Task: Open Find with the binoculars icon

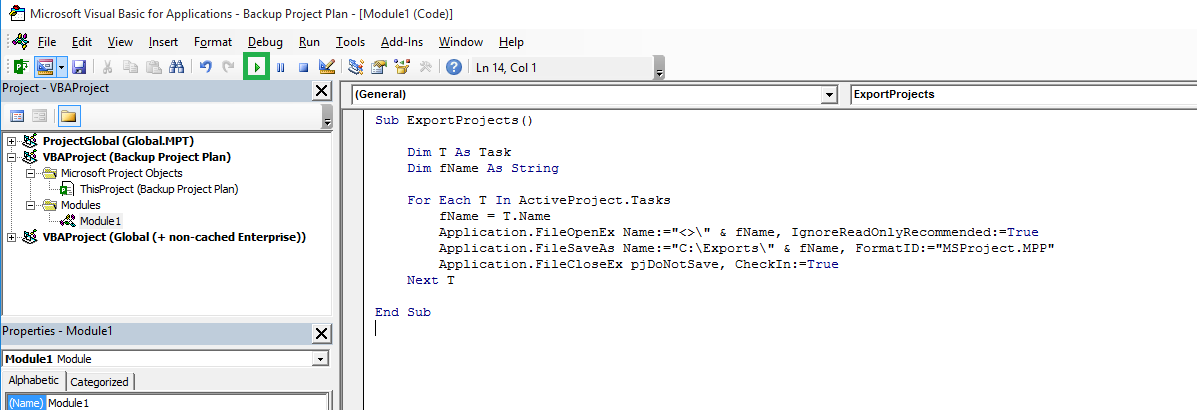Action: tap(176, 68)
